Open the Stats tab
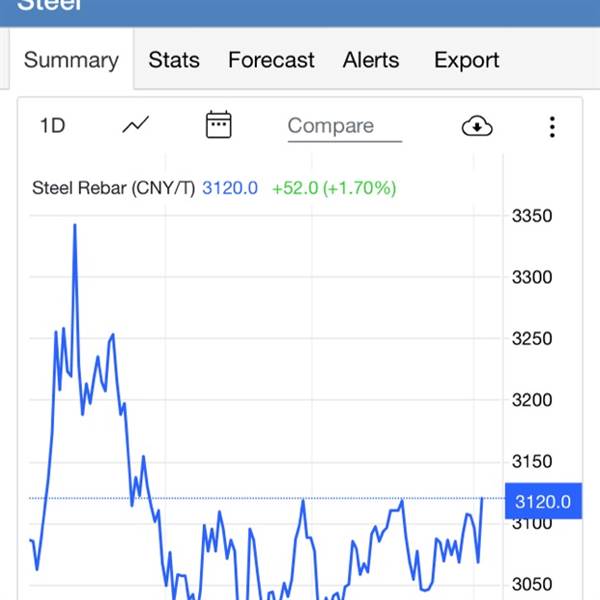600x600 pixels. click(x=174, y=60)
